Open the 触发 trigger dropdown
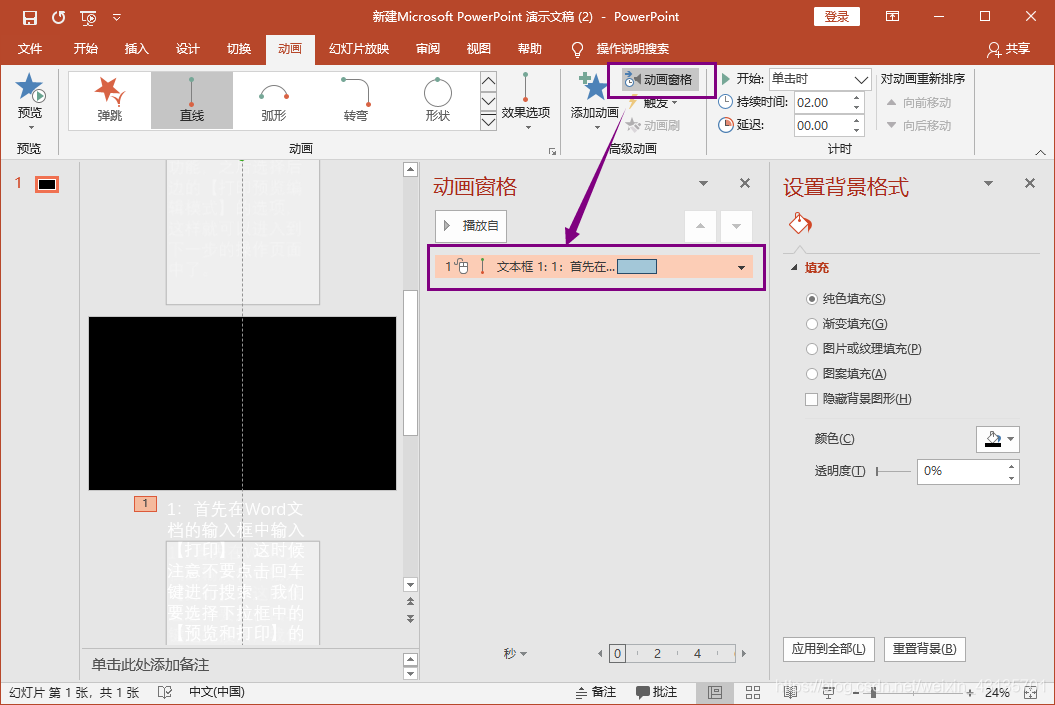Screen dimensions: 1055x705 point(653,103)
